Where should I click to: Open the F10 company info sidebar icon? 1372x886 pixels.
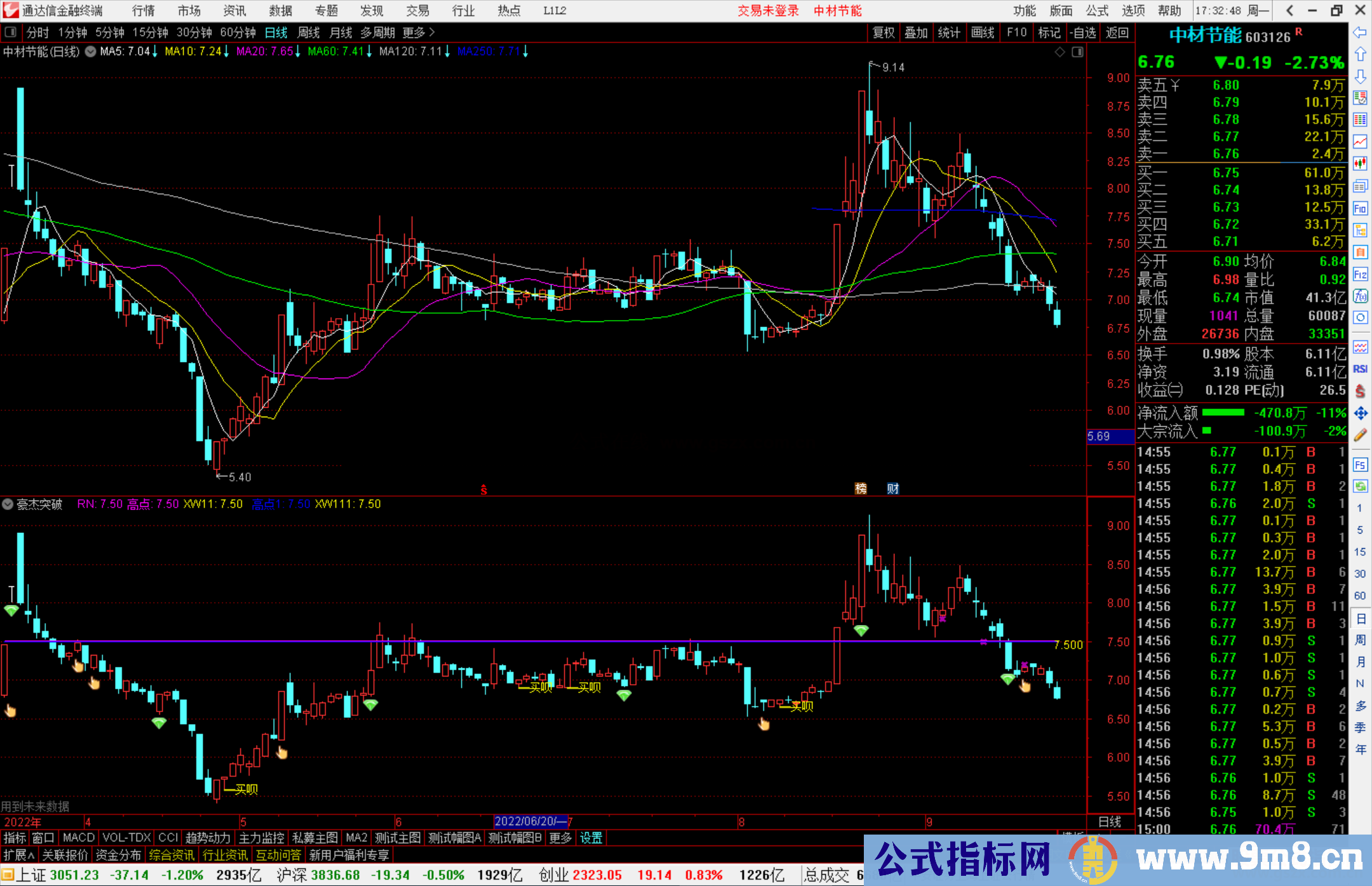tap(1360, 208)
